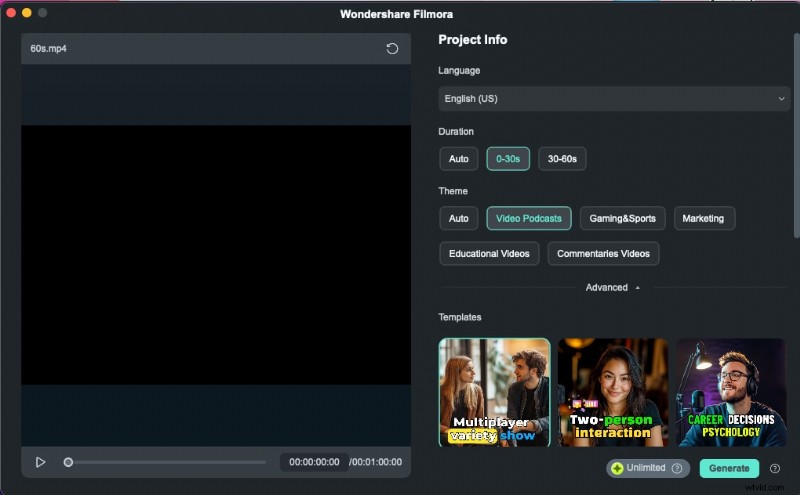Screen dimensions: 800x495
Task: Click the Project Info panel scrollbar
Action: click(x=796, y=135)
